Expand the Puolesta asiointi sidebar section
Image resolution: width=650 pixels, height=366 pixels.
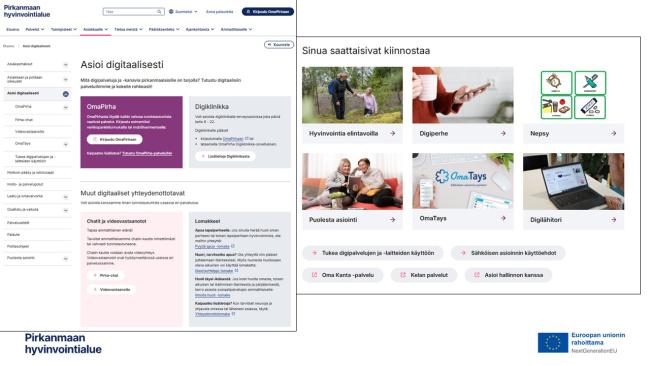tap(65, 259)
